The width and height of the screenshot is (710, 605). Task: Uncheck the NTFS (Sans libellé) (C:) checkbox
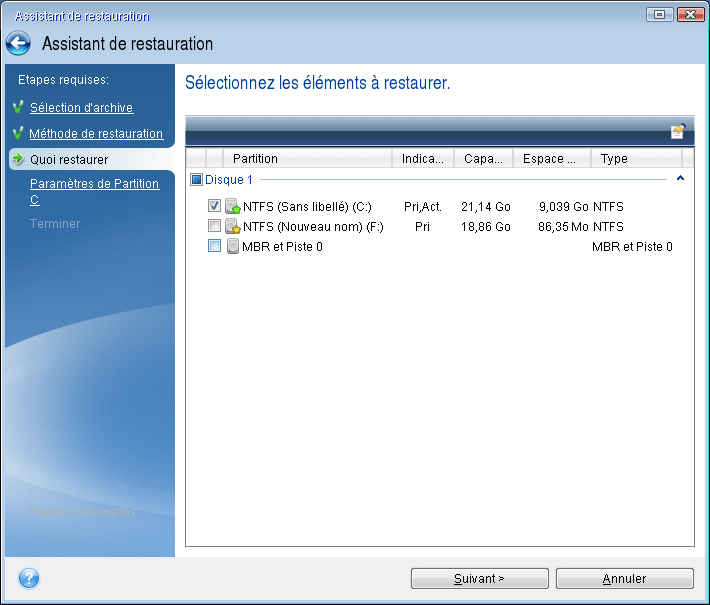214,206
